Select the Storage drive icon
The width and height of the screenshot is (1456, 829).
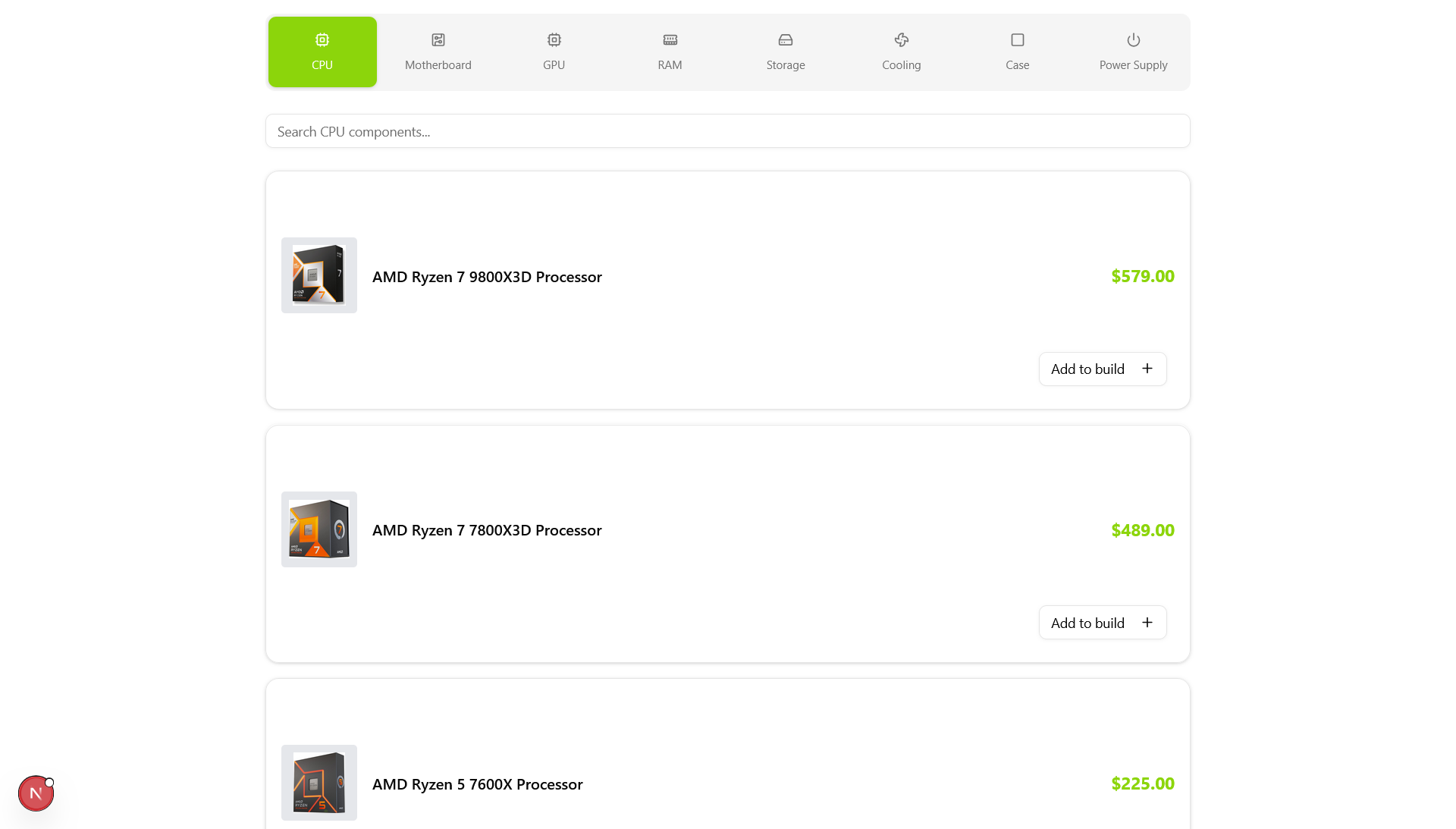[785, 39]
